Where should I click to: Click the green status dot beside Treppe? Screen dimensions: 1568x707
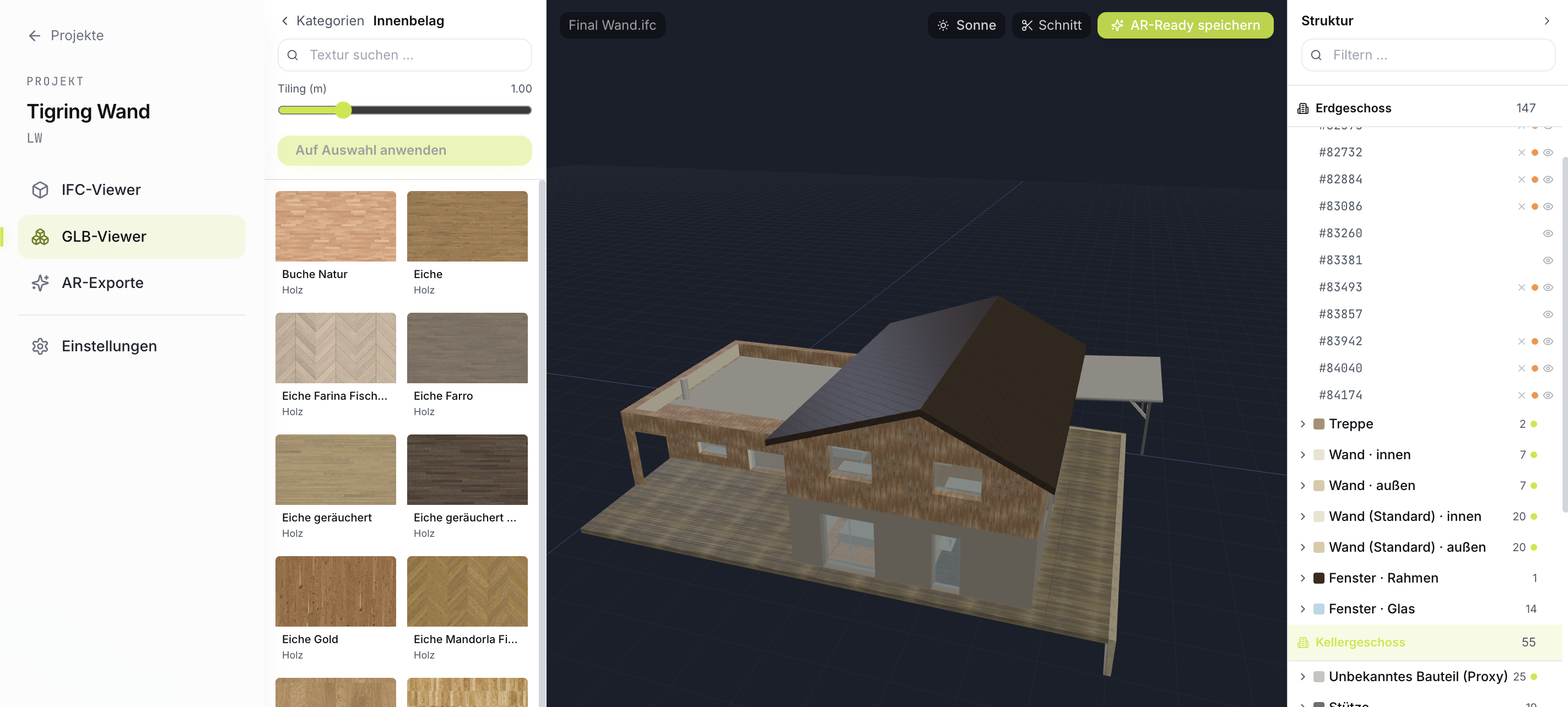(x=1534, y=424)
